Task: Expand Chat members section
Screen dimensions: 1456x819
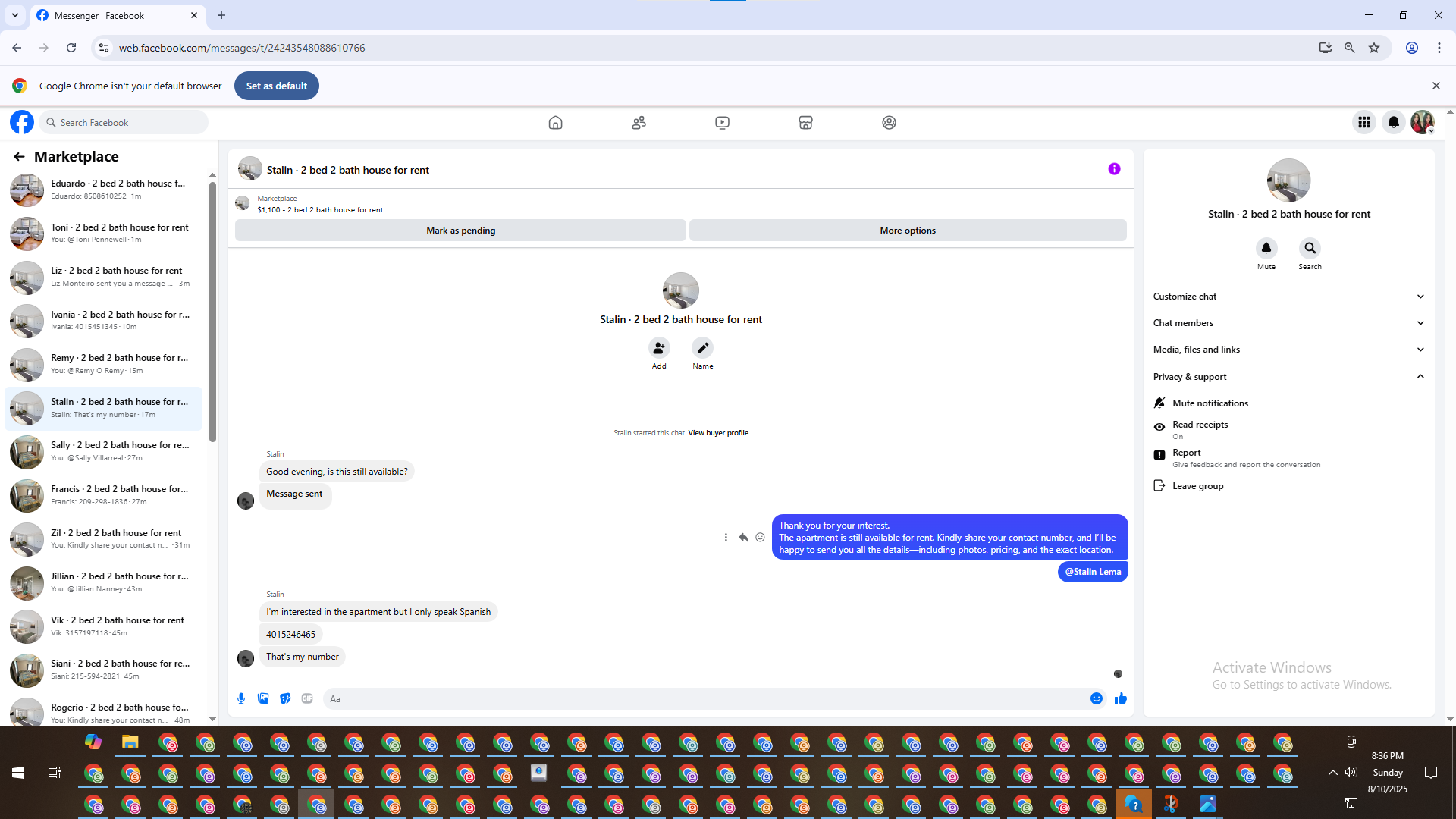Action: 1288,323
